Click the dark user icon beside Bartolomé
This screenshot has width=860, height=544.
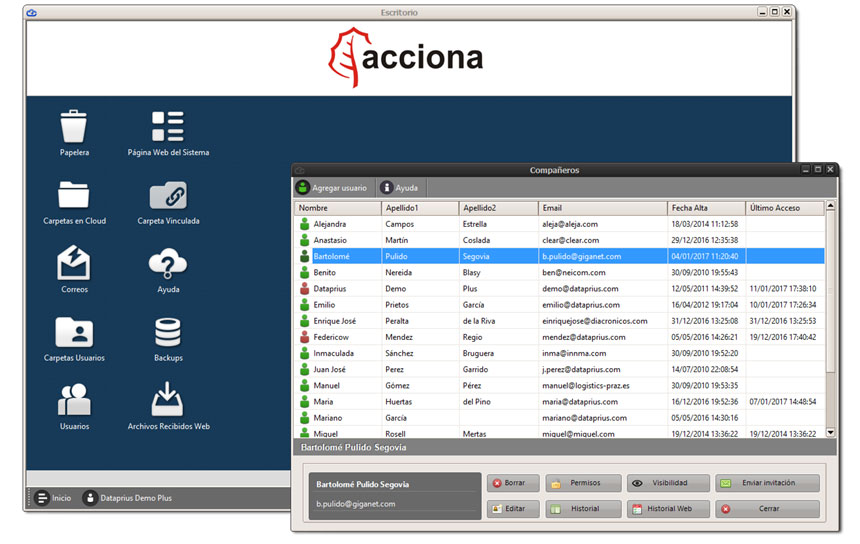click(x=304, y=256)
